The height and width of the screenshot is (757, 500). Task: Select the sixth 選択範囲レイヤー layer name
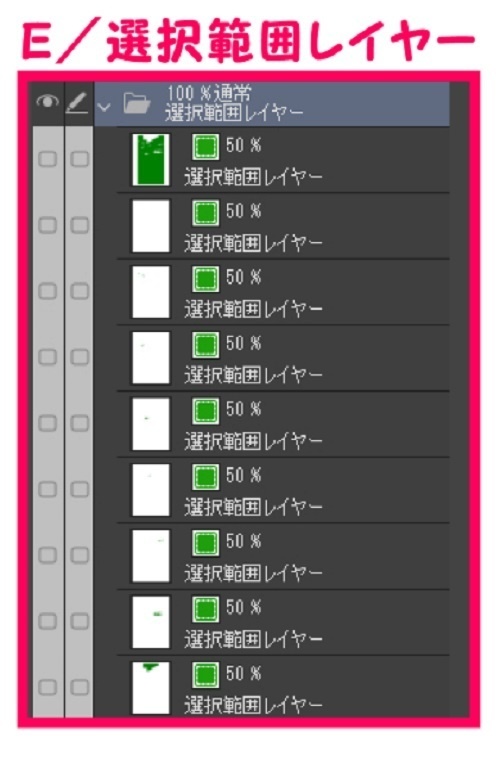pos(253,507)
